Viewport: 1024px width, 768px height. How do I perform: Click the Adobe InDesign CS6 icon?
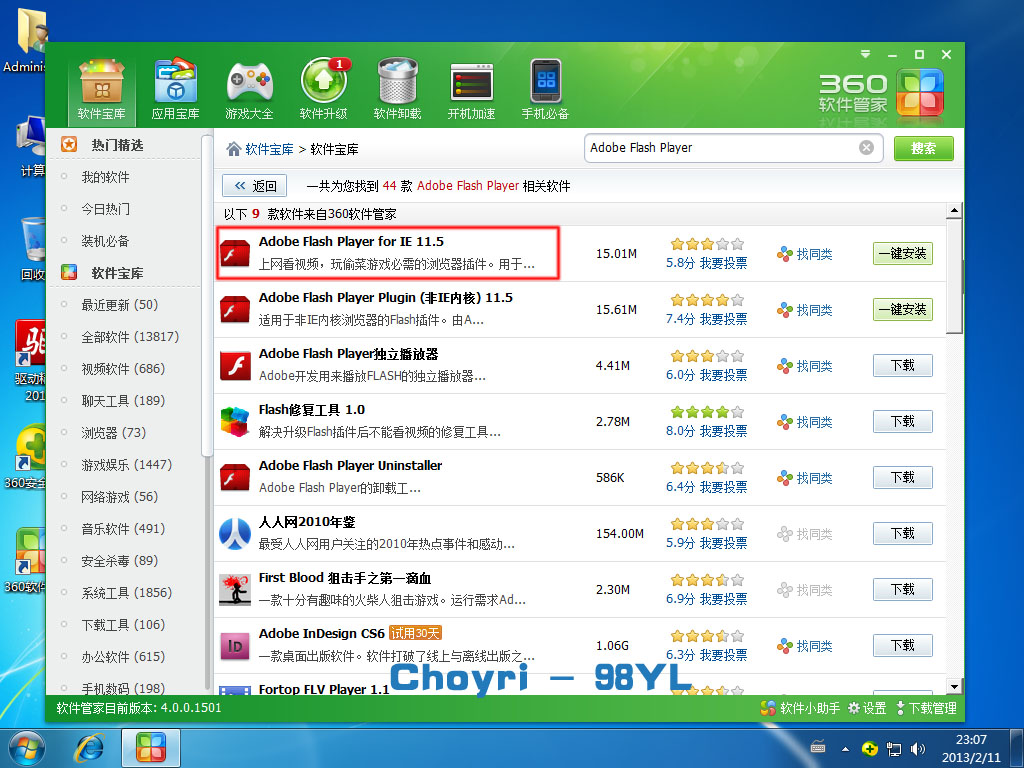[x=235, y=645]
